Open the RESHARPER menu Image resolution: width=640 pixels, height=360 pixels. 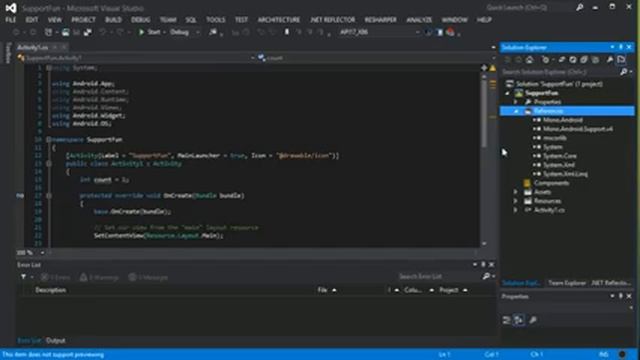point(380,20)
